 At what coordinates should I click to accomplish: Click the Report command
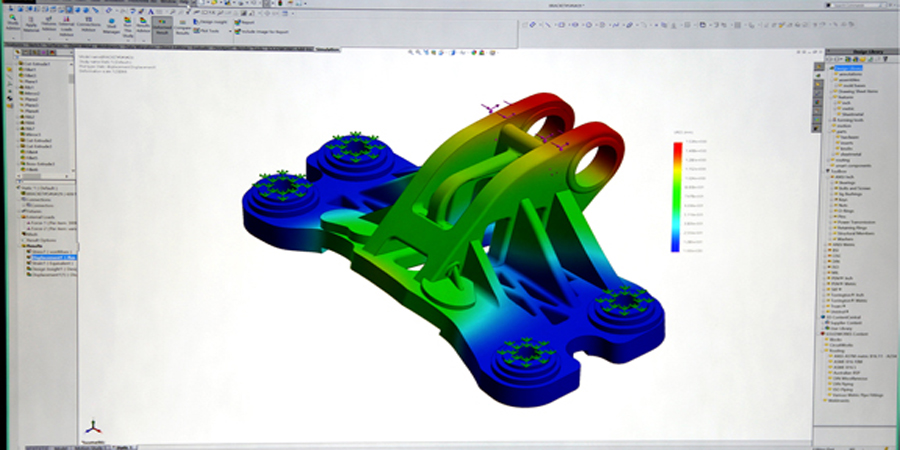[x=244, y=22]
